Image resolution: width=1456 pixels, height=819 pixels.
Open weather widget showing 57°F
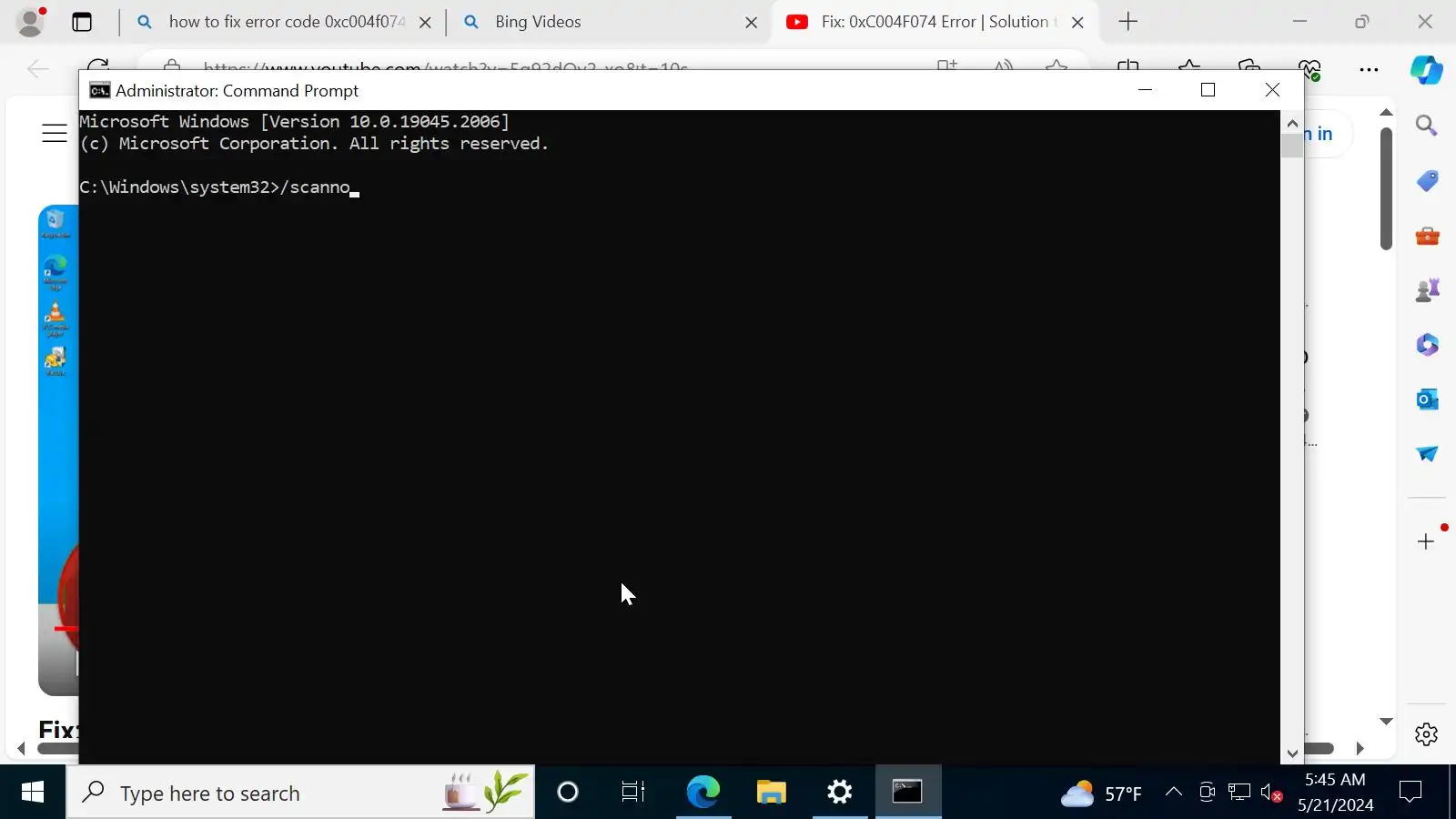pyautogui.click(x=1101, y=794)
